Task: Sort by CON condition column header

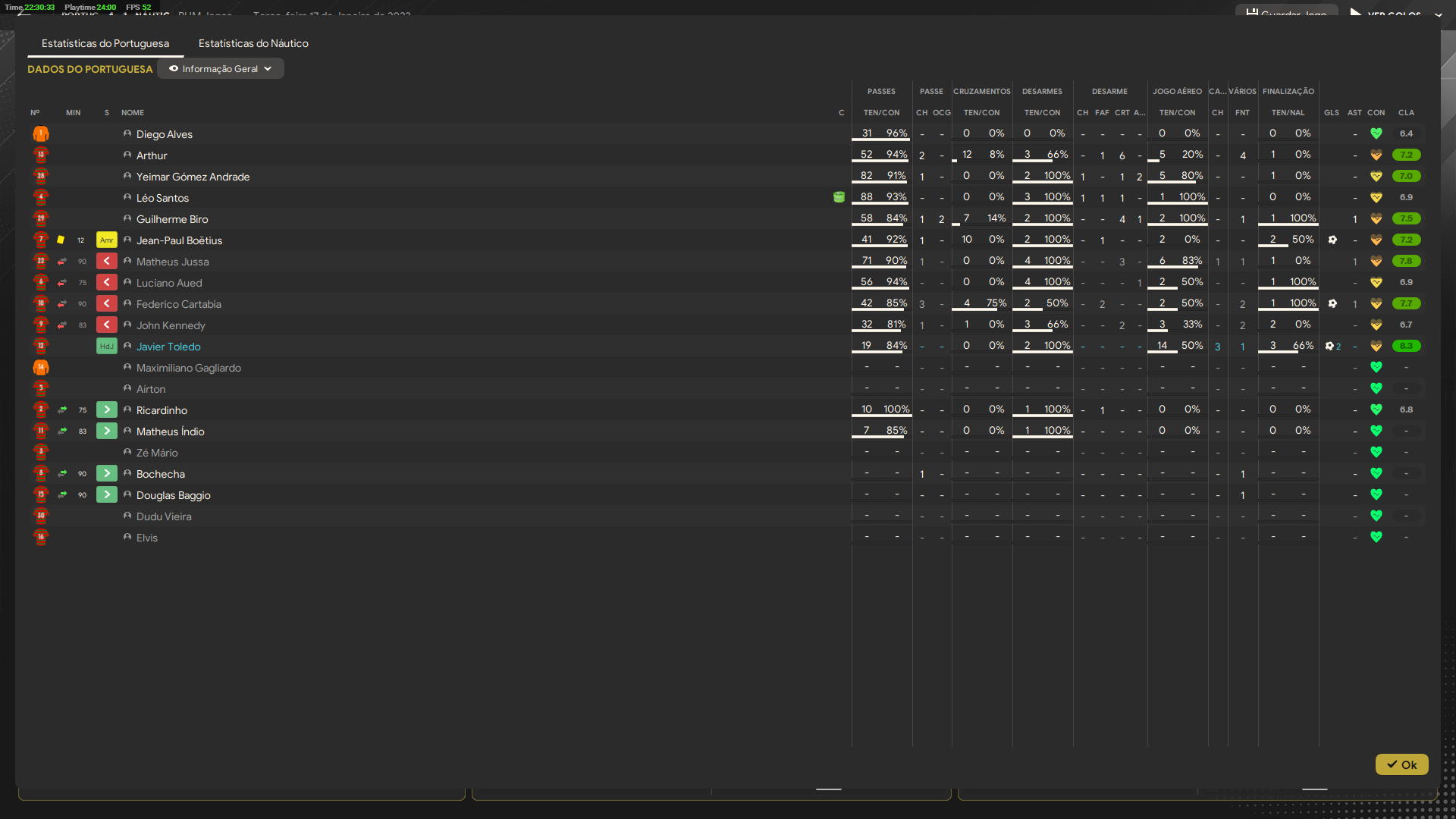Action: point(1376,112)
